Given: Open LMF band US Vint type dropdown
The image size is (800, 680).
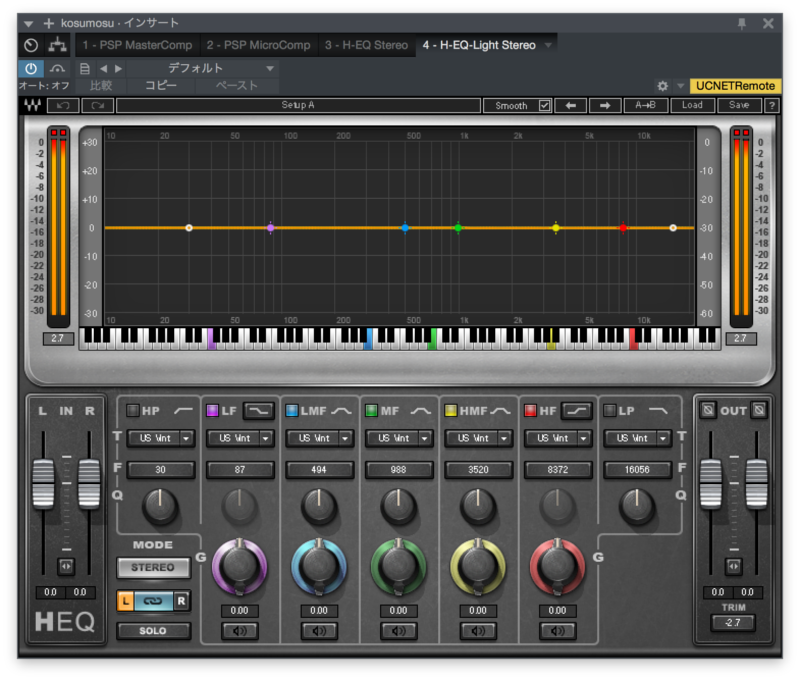Looking at the screenshot, I should pos(319,438).
